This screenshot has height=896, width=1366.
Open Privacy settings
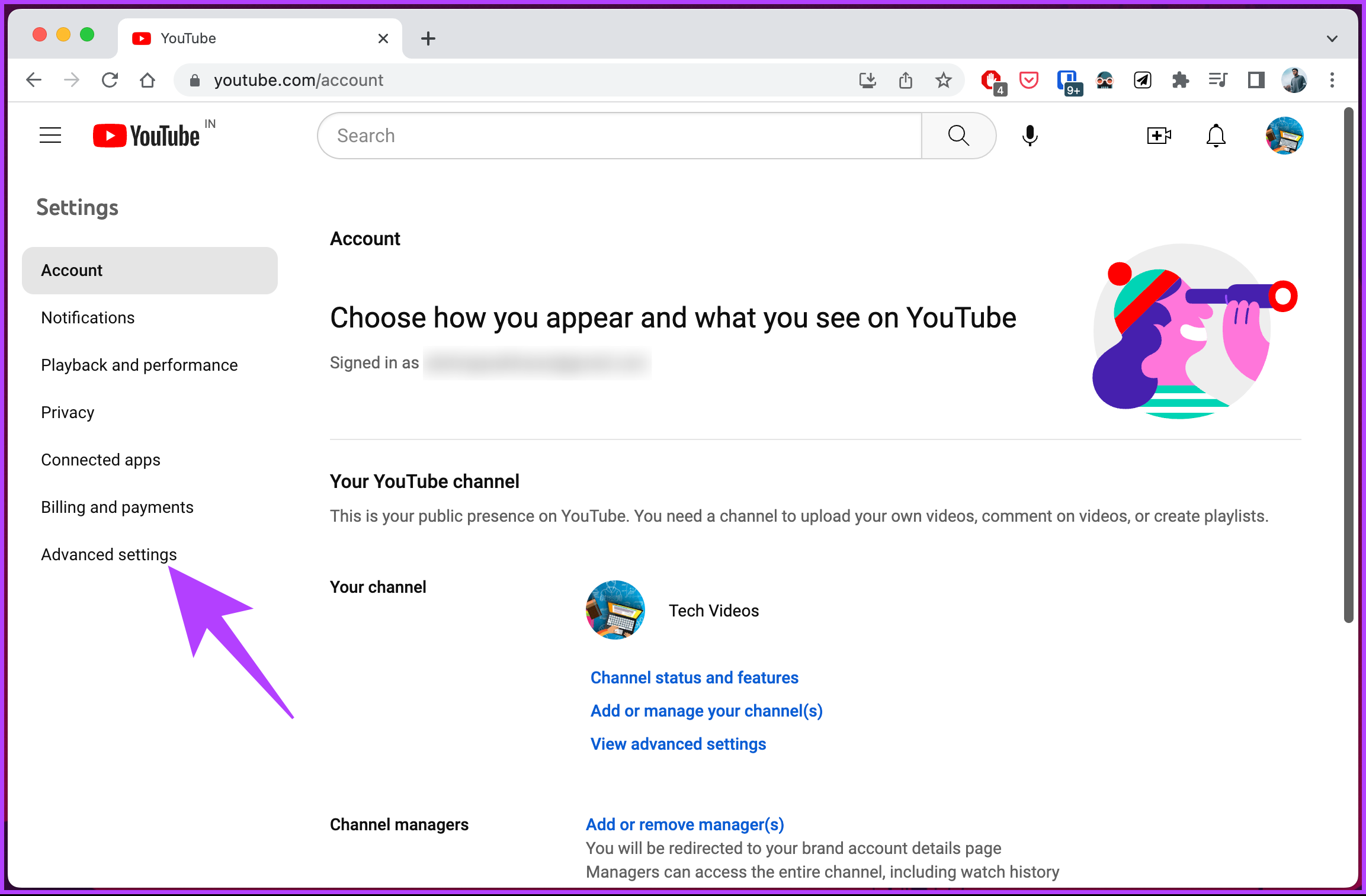[68, 413]
